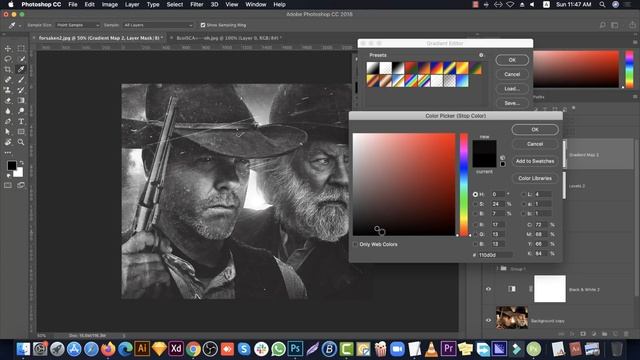Viewport: 640px width, 360px height.
Task: Open the eyedropper tool preset picker arrow
Action: [20, 25]
